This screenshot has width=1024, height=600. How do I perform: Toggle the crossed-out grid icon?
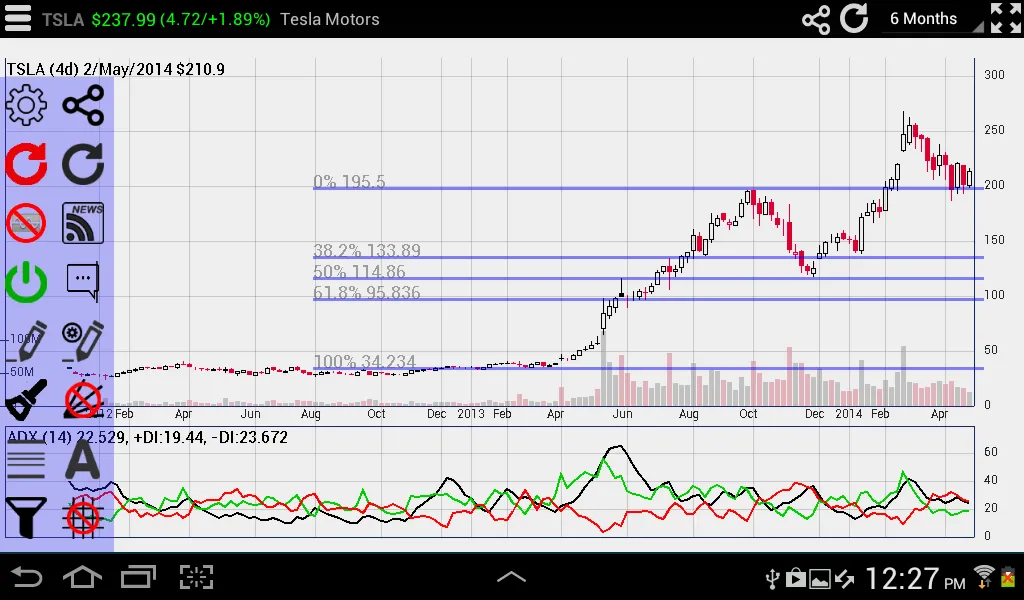83,517
